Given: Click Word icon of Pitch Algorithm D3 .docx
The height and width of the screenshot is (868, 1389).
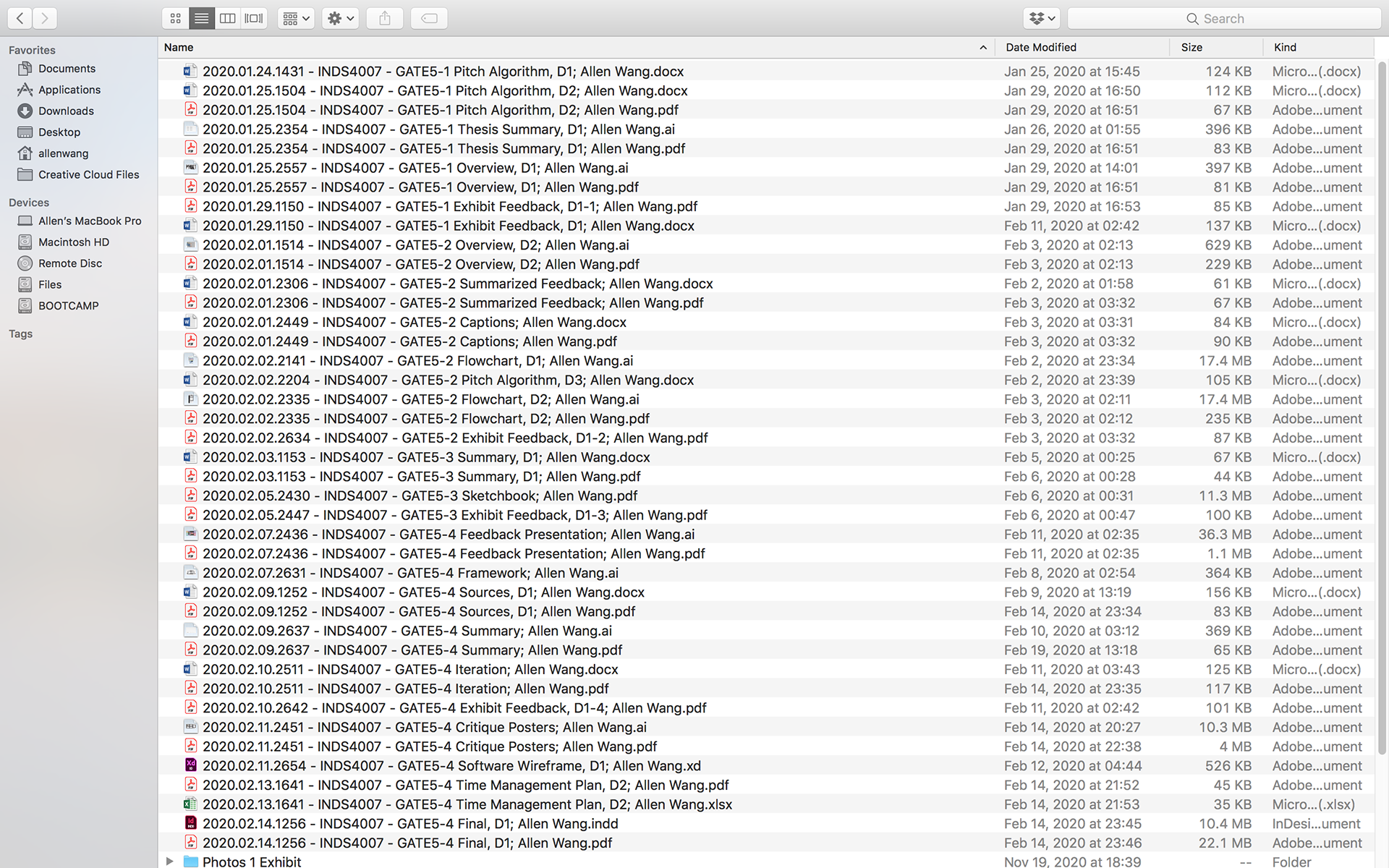Looking at the screenshot, I should pyautogui.click(x=190, y=380).
